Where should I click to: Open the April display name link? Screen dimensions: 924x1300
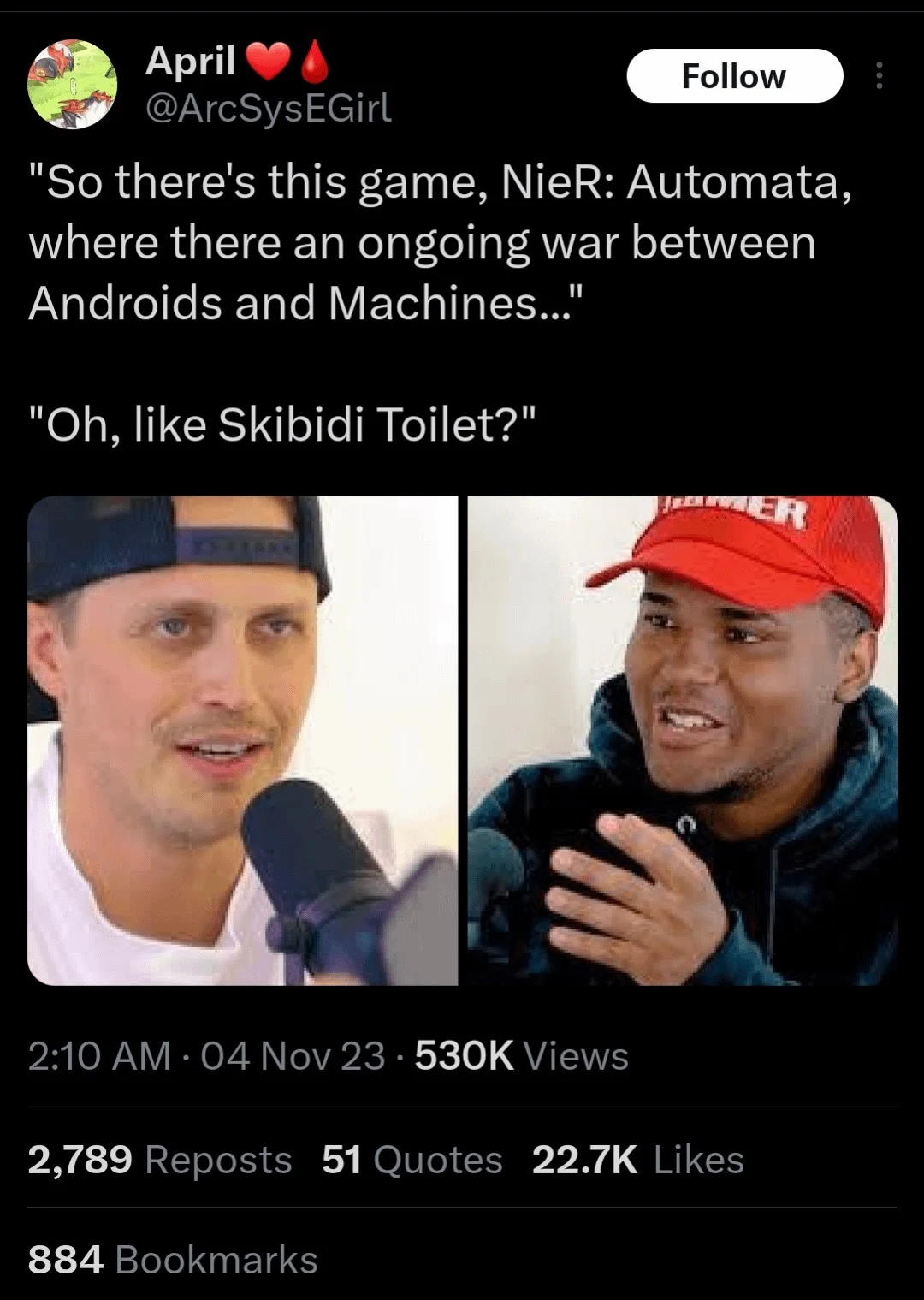[x=191, y=62]
